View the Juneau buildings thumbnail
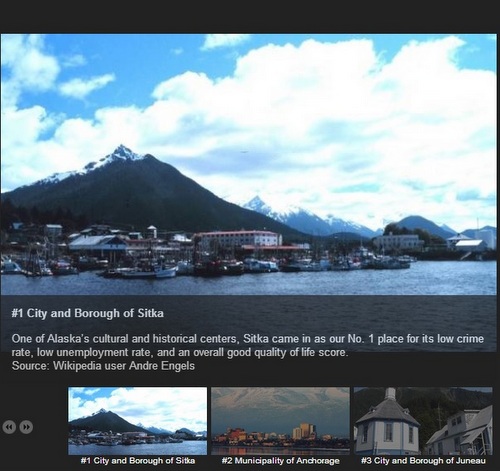Image resolution: width=500 pixels, height=471 pixels. [423, 421]
